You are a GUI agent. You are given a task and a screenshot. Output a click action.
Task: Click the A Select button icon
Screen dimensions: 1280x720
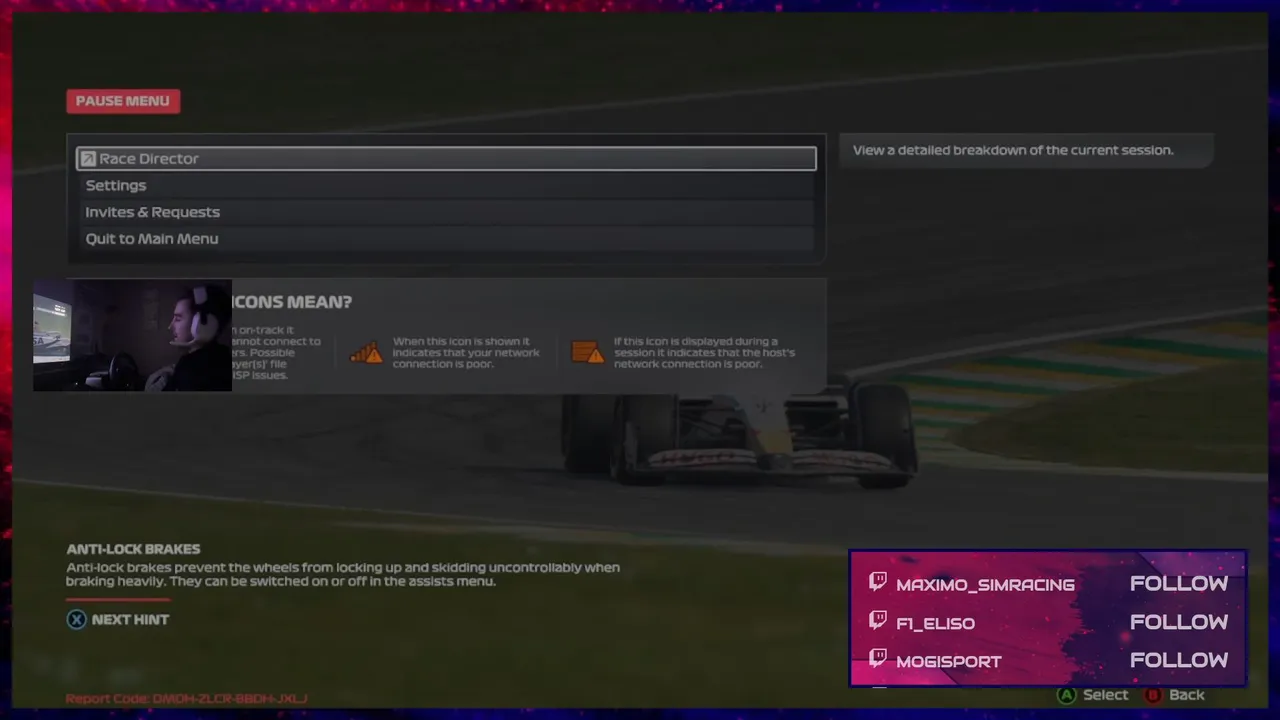pos(1067,695)
